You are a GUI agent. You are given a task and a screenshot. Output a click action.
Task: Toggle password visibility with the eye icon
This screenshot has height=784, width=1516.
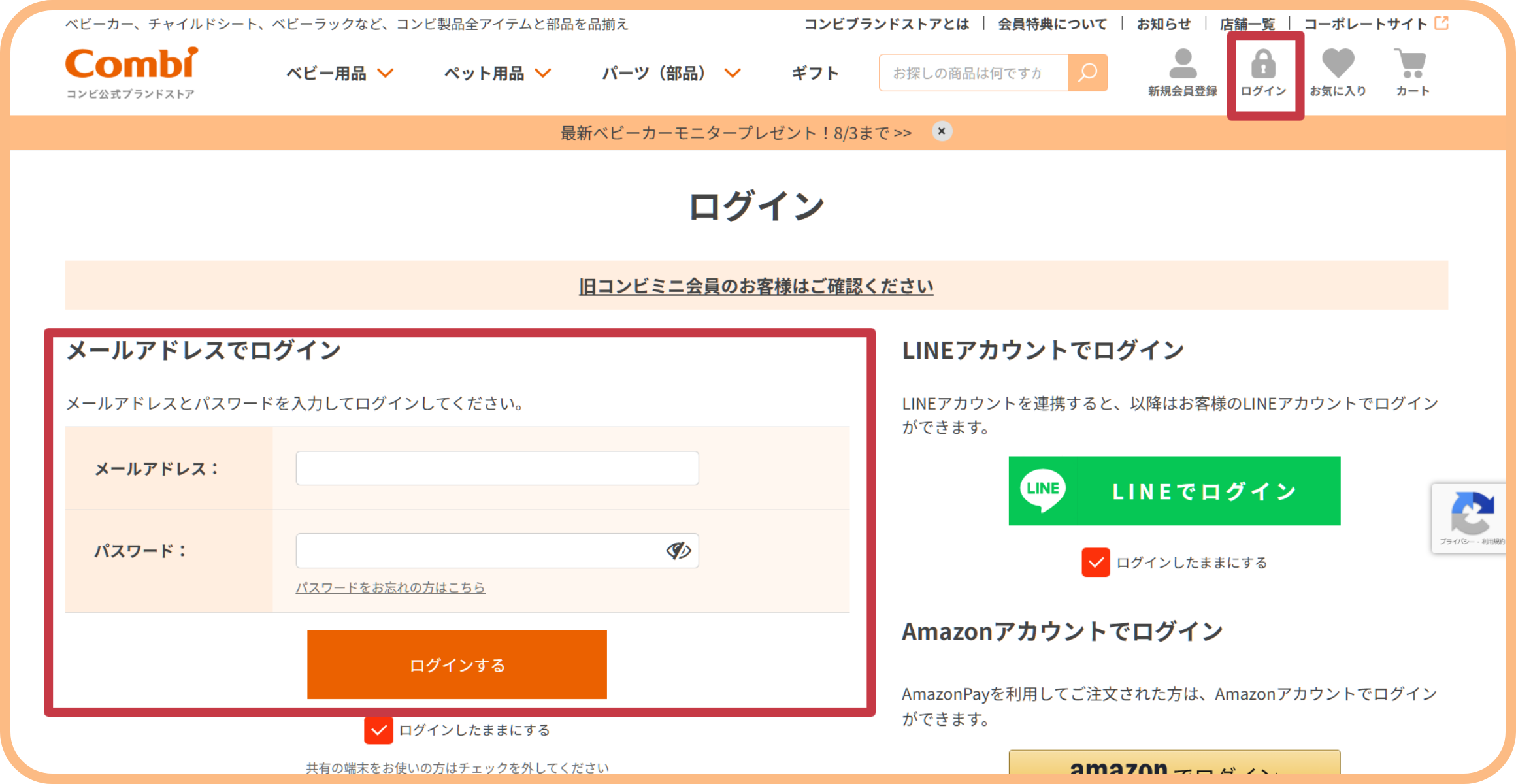(678, 551)
